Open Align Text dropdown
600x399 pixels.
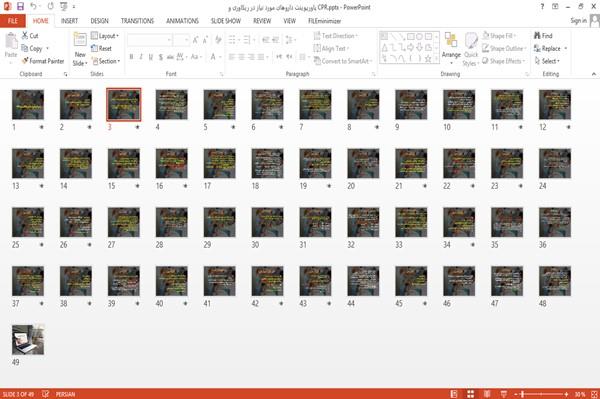point(331,48)
